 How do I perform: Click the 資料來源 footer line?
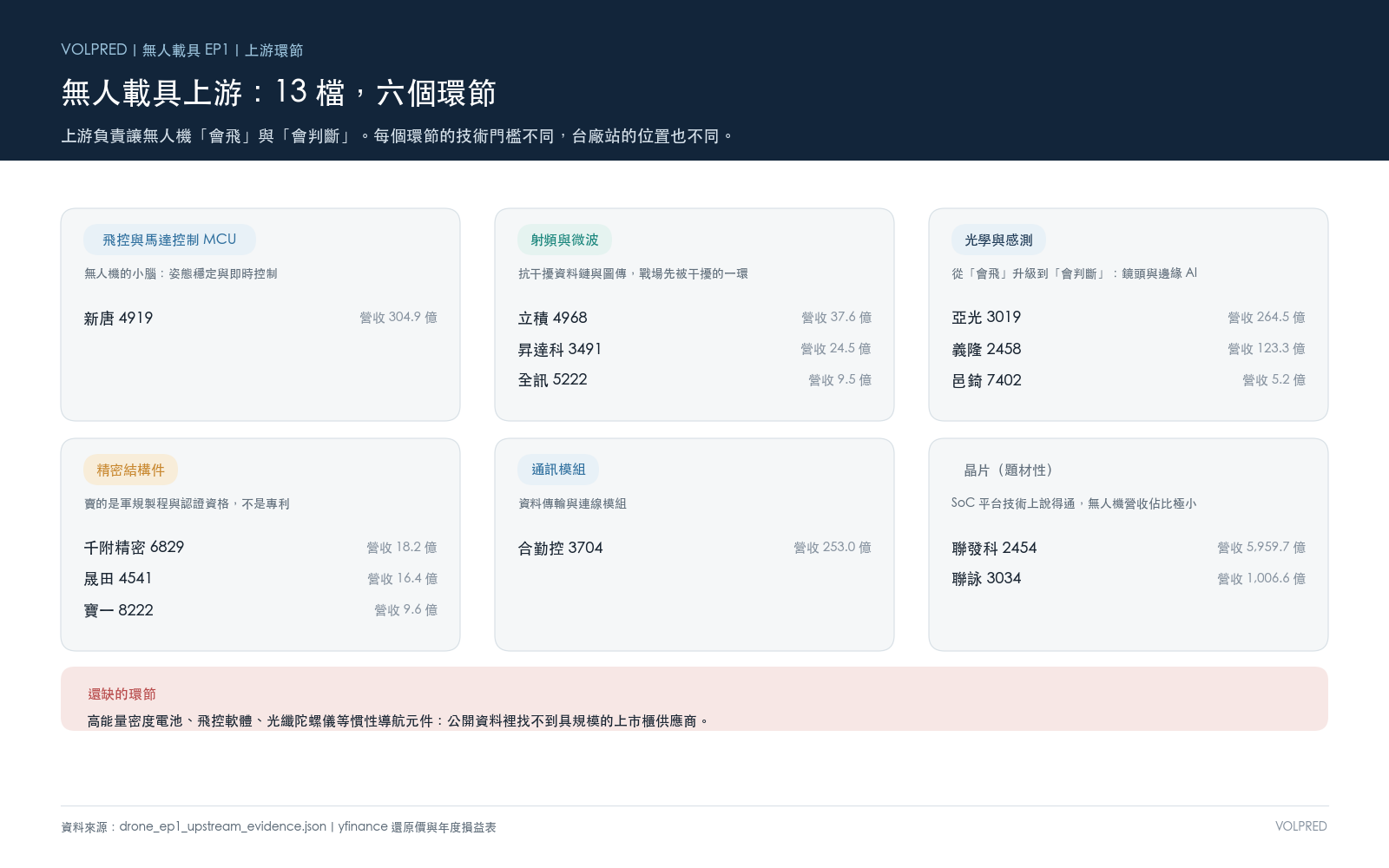tap(279, 827)
